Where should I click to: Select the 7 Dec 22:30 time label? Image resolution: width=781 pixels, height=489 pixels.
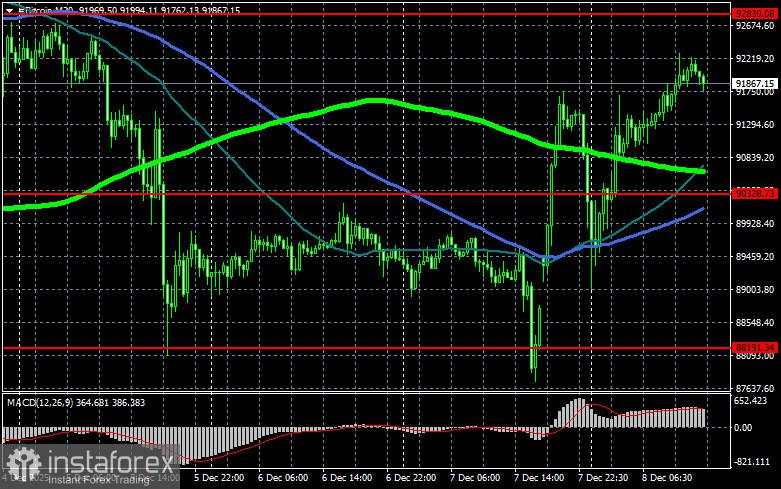click(603, 477)
